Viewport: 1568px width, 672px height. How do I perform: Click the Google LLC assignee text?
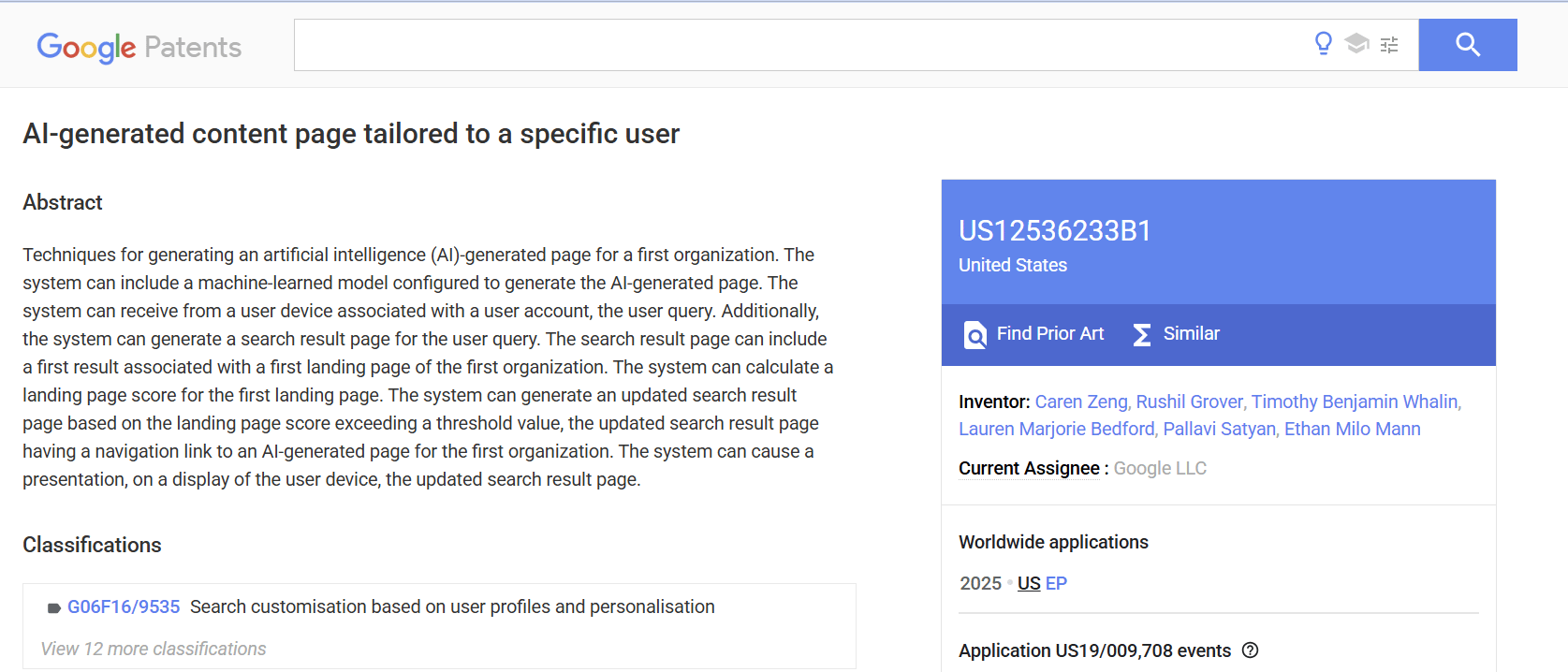pyautogui.click(x=1160, y=468)
